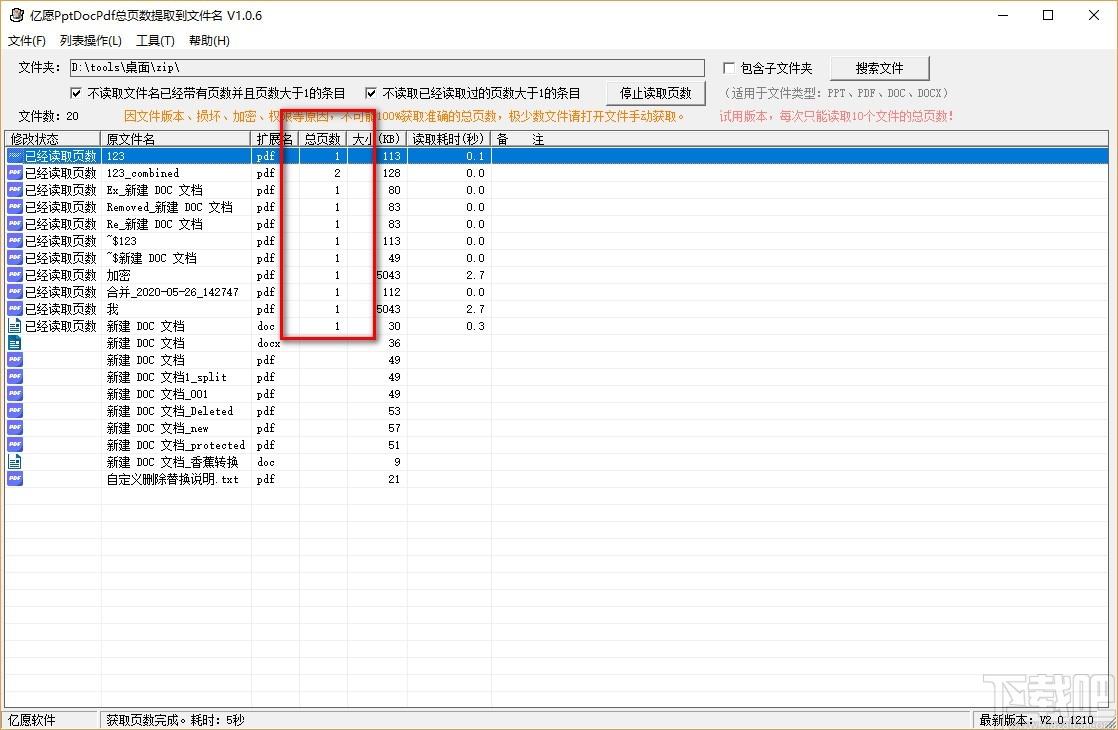Image resolution: width=1118 pixels, height=730 pixels.
Task: Toggle 包含子文件夹 checkbox
Action: tap(729, 68)
